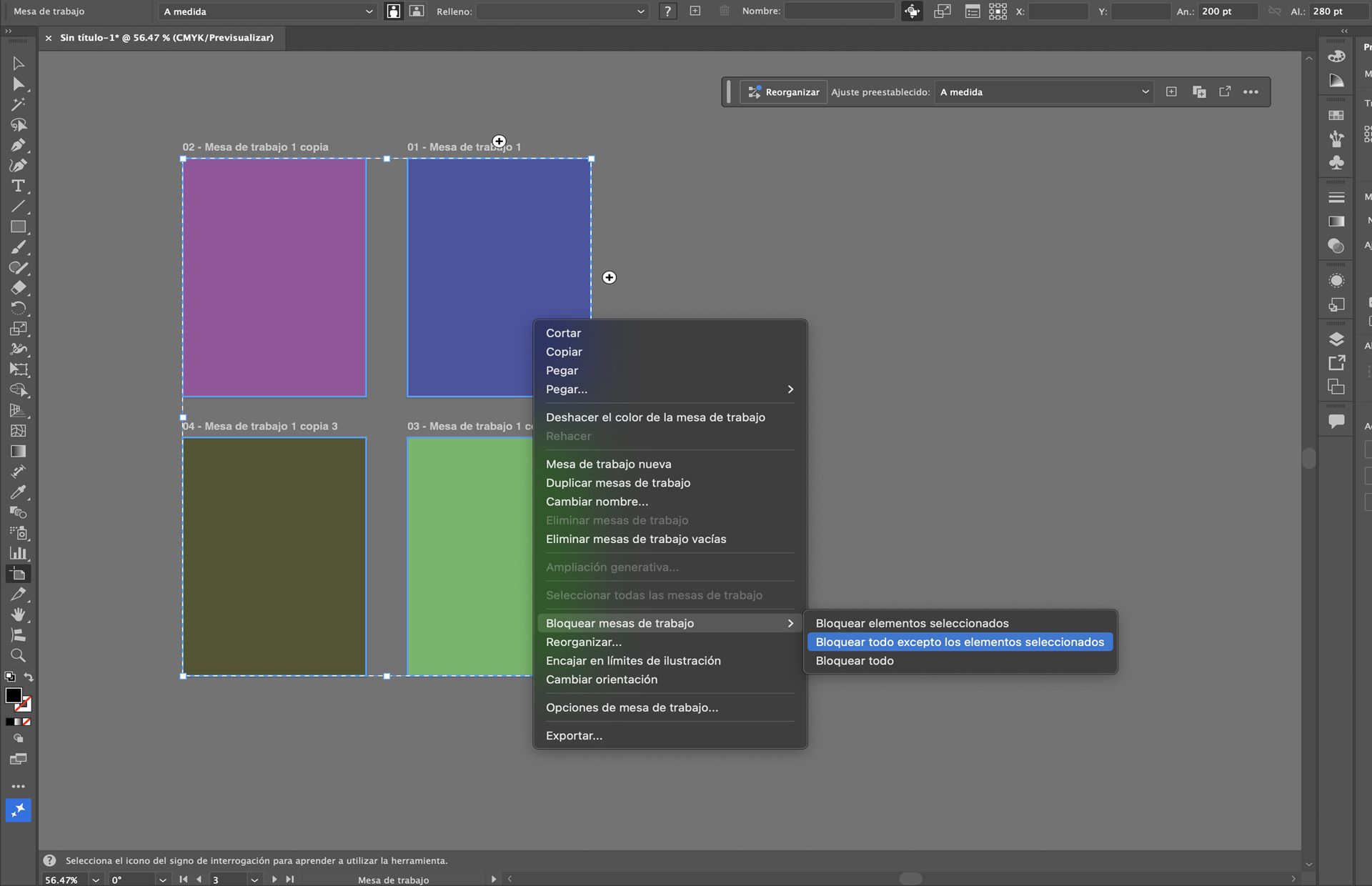Screen dimensions: 1372x886
Task: Click the Nombre artboard name field
Action: pyautogui.click(x=839, y=11)
